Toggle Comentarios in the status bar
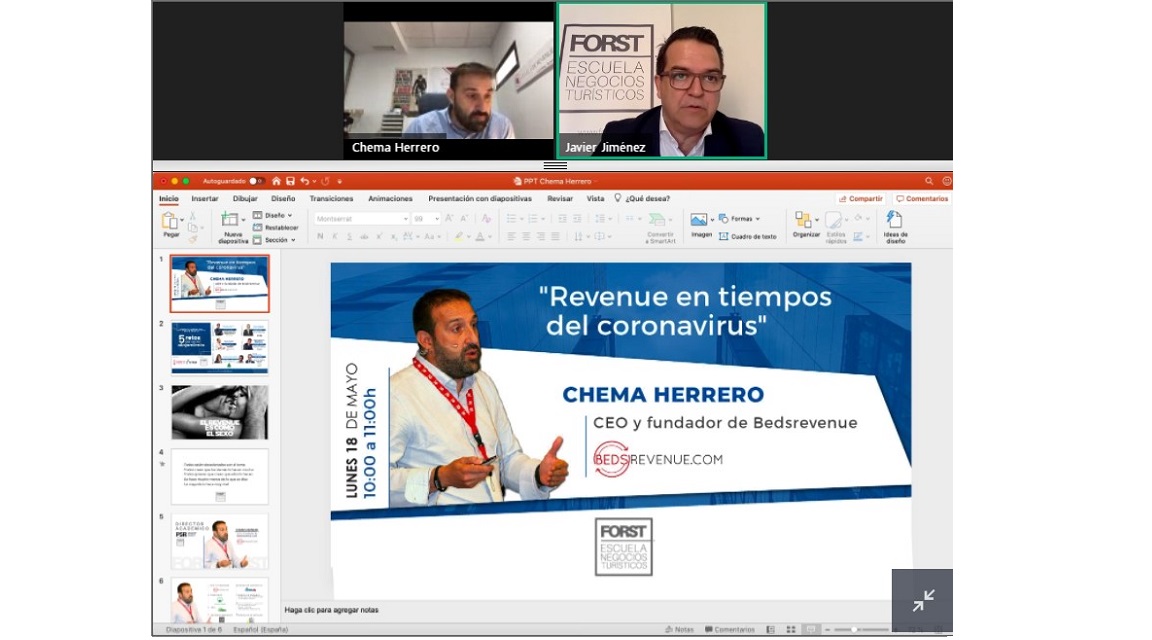Image resolution: width=1152 pixels, height=640 pixels. (730, 630)
